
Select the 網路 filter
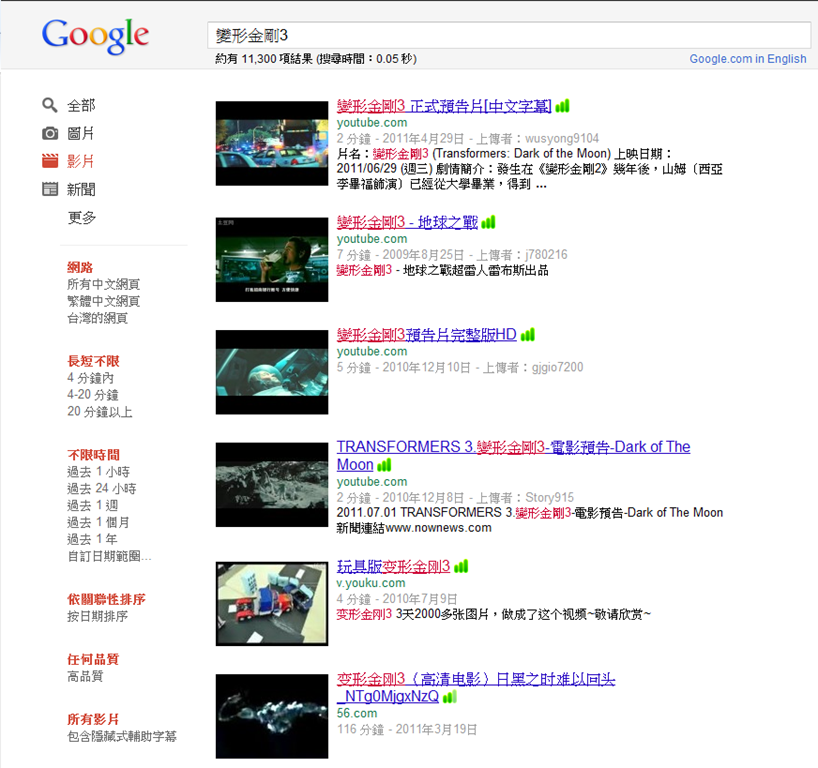pos(80,268)
